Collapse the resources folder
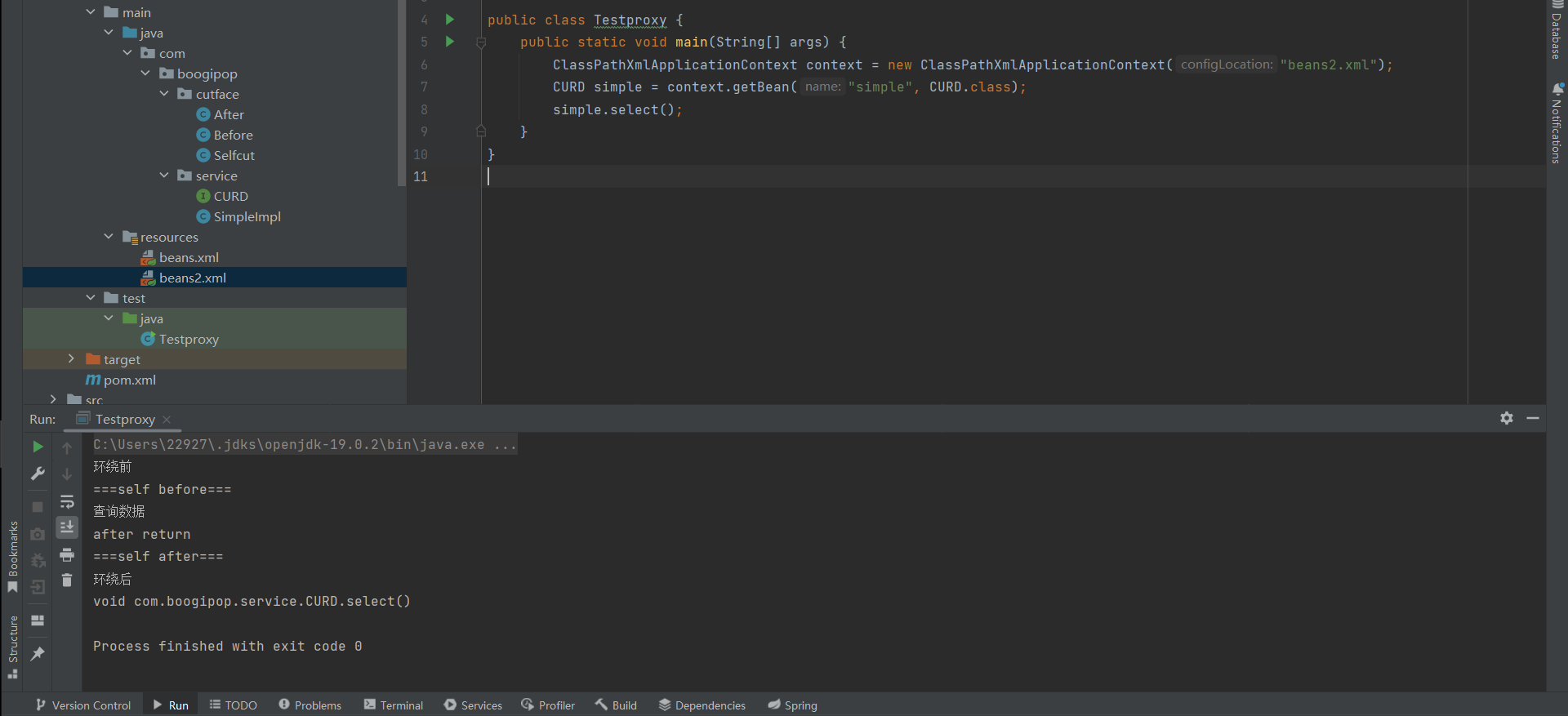The image size is (1568, 716). 109,237
